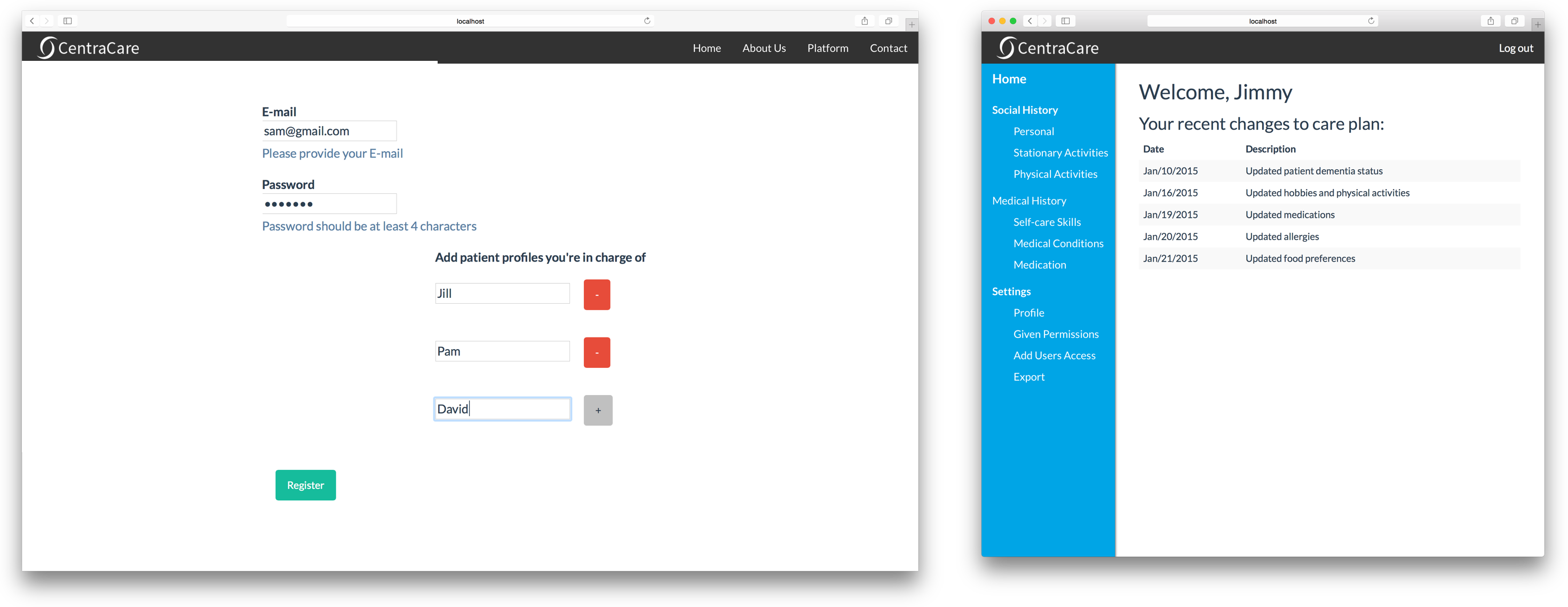This screenshot has width=1568, height=607.
Task: Click back arrow in right browser window
Action: pyautogui.click(x=1030, y=21)
